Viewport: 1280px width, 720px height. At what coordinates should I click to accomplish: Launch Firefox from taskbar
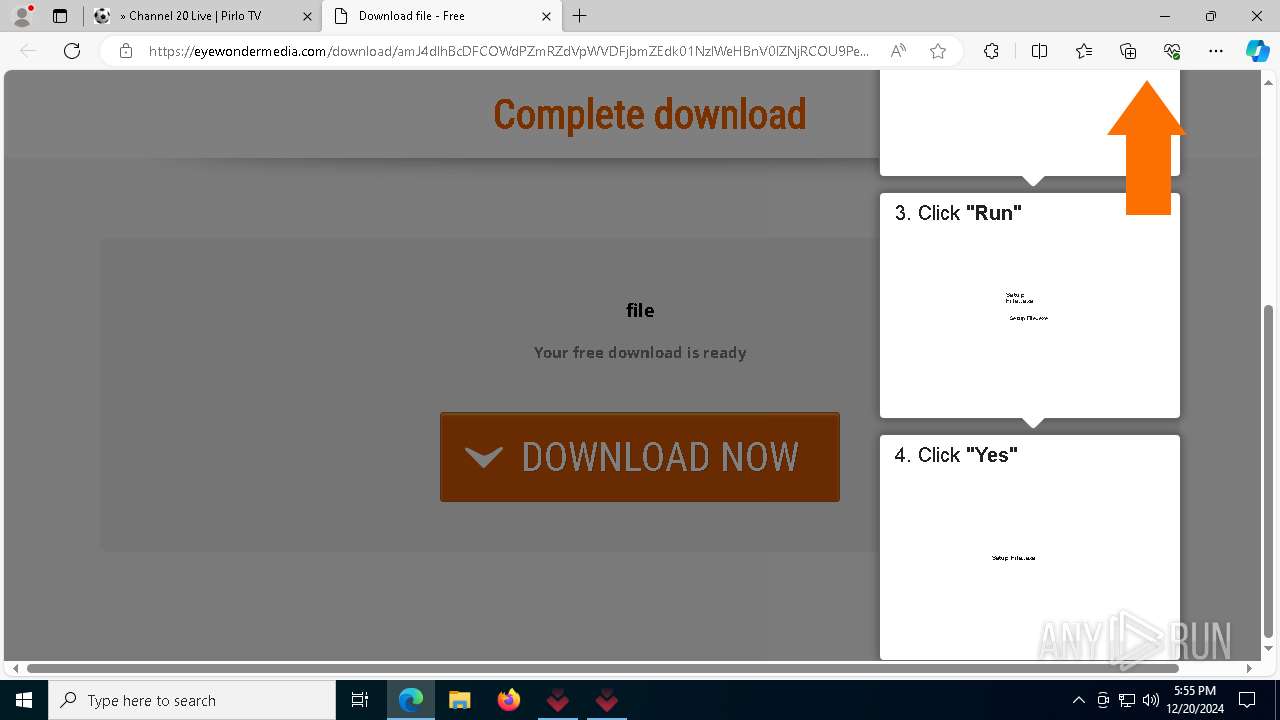coord(508,700)
